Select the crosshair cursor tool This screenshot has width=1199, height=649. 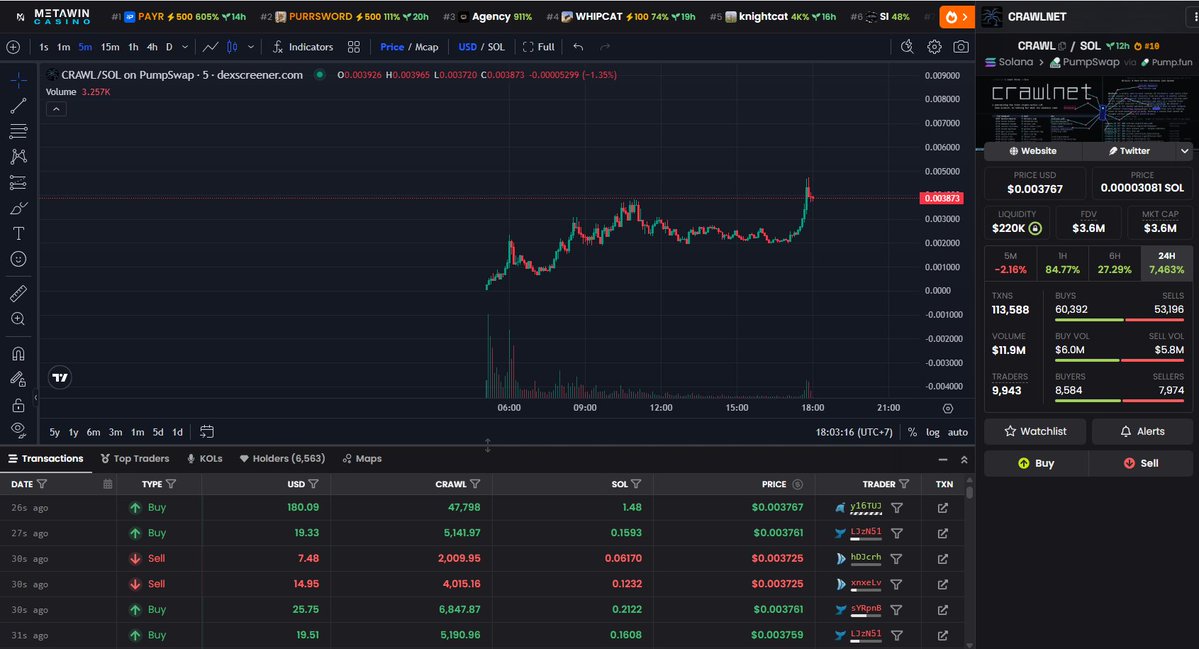(x=18, y=80)
